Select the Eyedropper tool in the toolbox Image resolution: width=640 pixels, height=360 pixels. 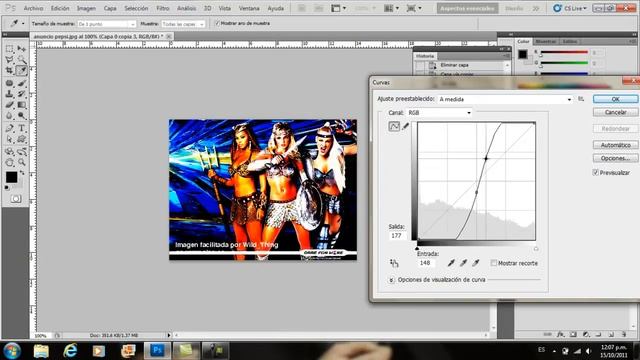point(22,71)
